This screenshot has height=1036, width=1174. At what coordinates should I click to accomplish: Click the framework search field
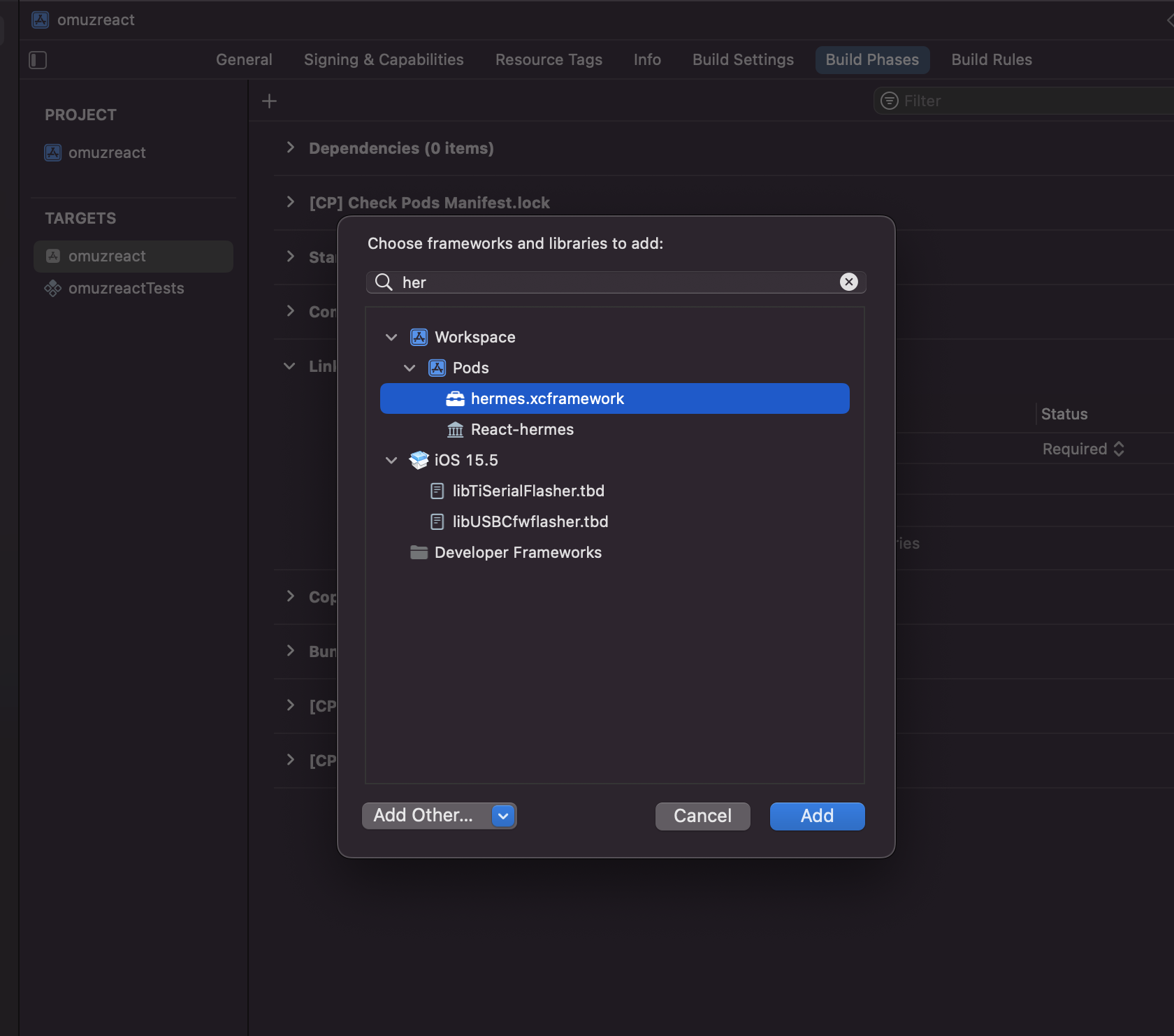(x=616, y=282)
